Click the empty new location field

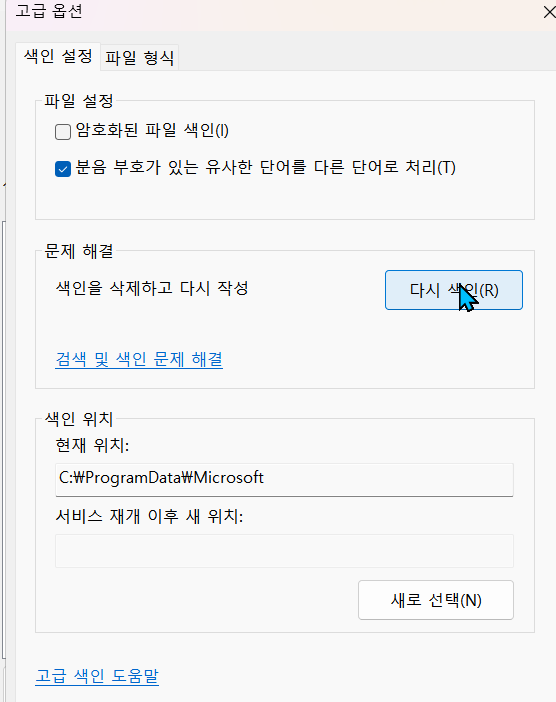point(284,551)
